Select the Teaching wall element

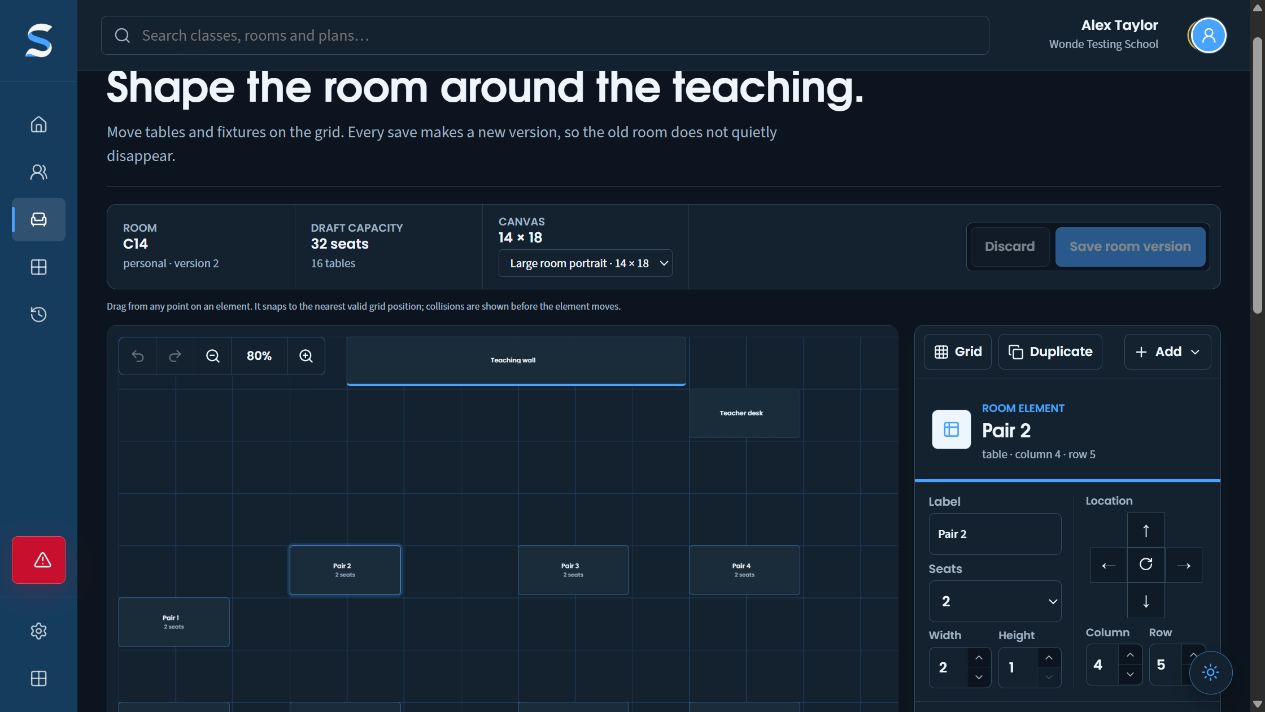516,361
